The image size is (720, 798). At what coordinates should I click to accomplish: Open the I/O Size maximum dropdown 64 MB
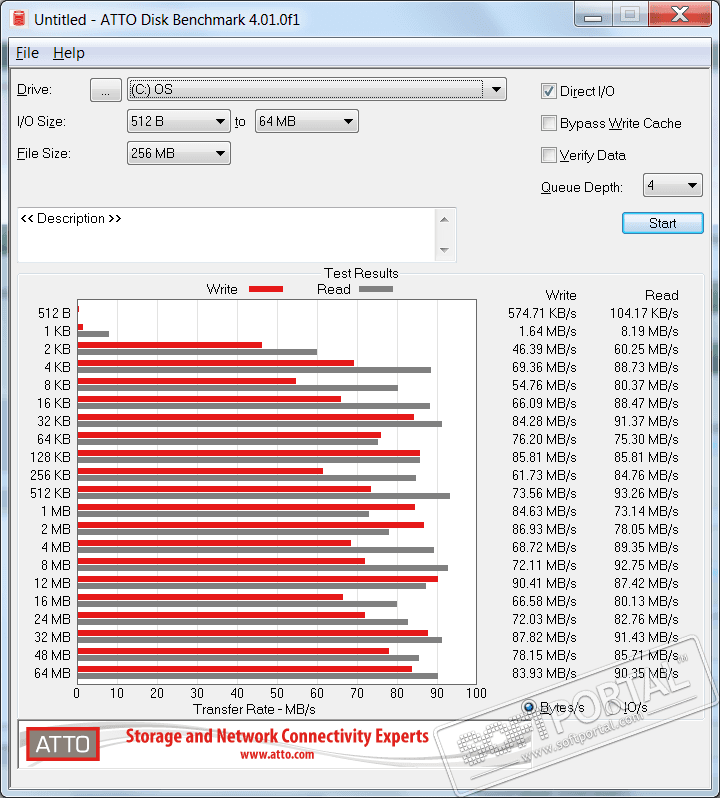click(306, 121)
